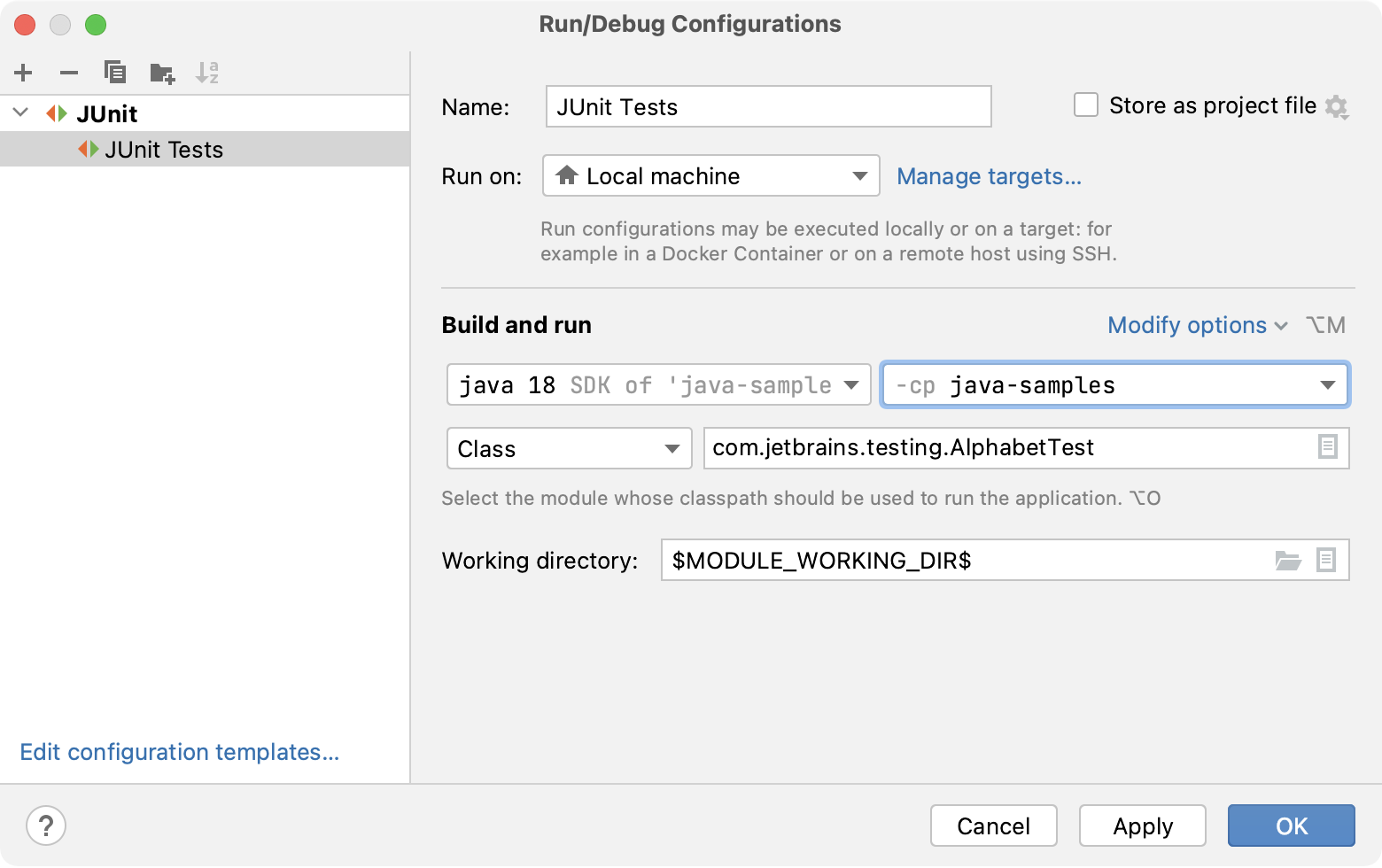Screen dimensions: 1382x868
Task: Open help with the question mark button
Action: pos(46,825)
